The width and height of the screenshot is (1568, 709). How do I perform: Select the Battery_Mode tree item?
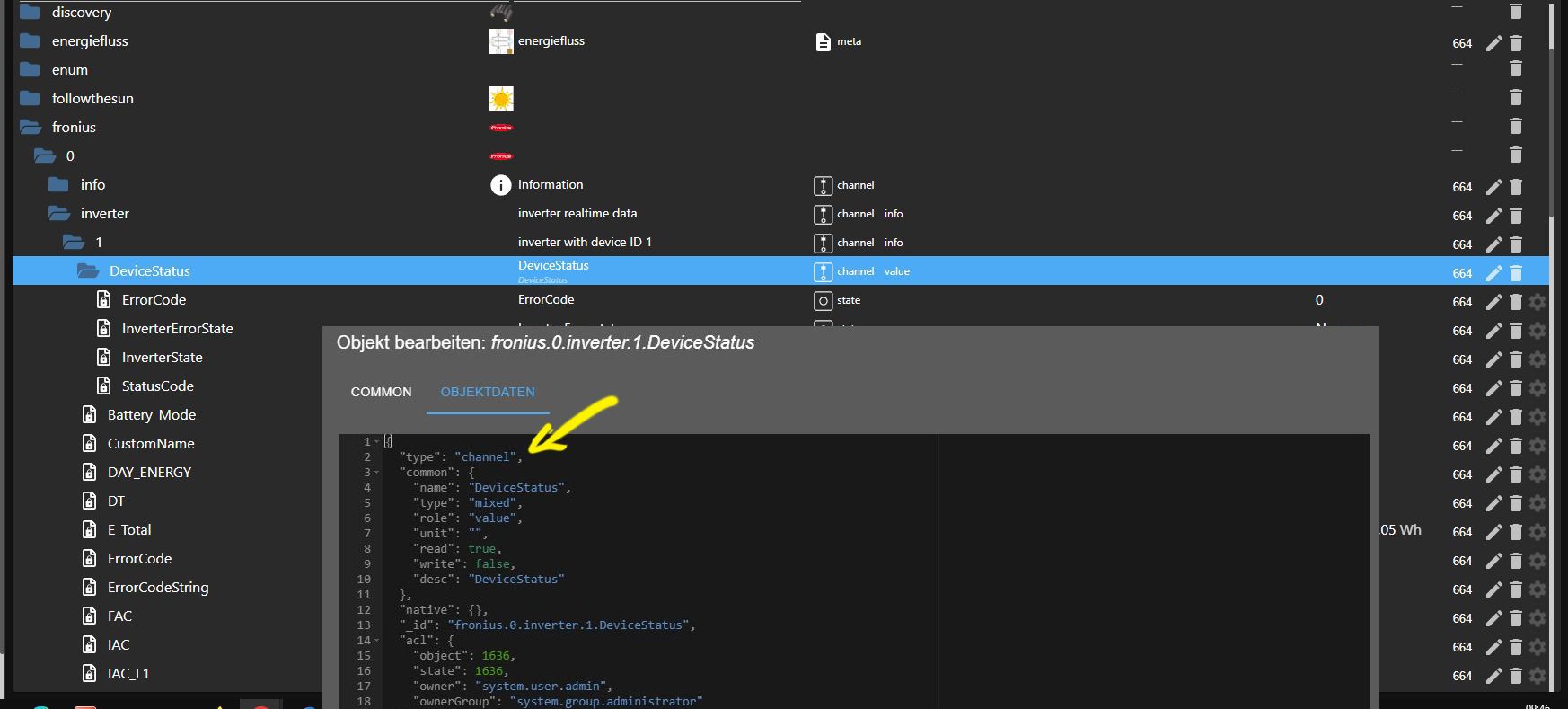[152, 414]
